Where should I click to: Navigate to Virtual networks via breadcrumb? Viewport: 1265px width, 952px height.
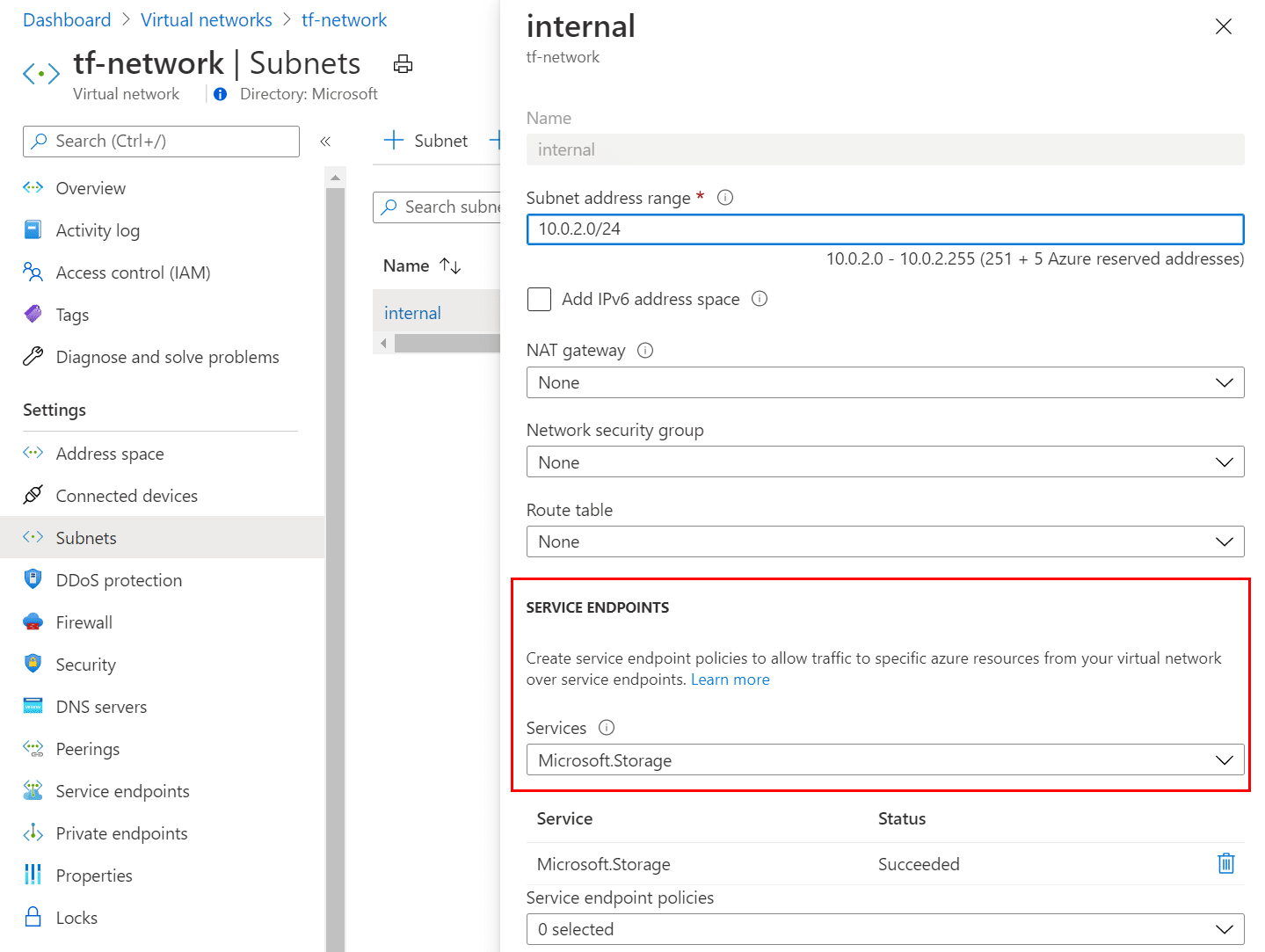point(207,19)
